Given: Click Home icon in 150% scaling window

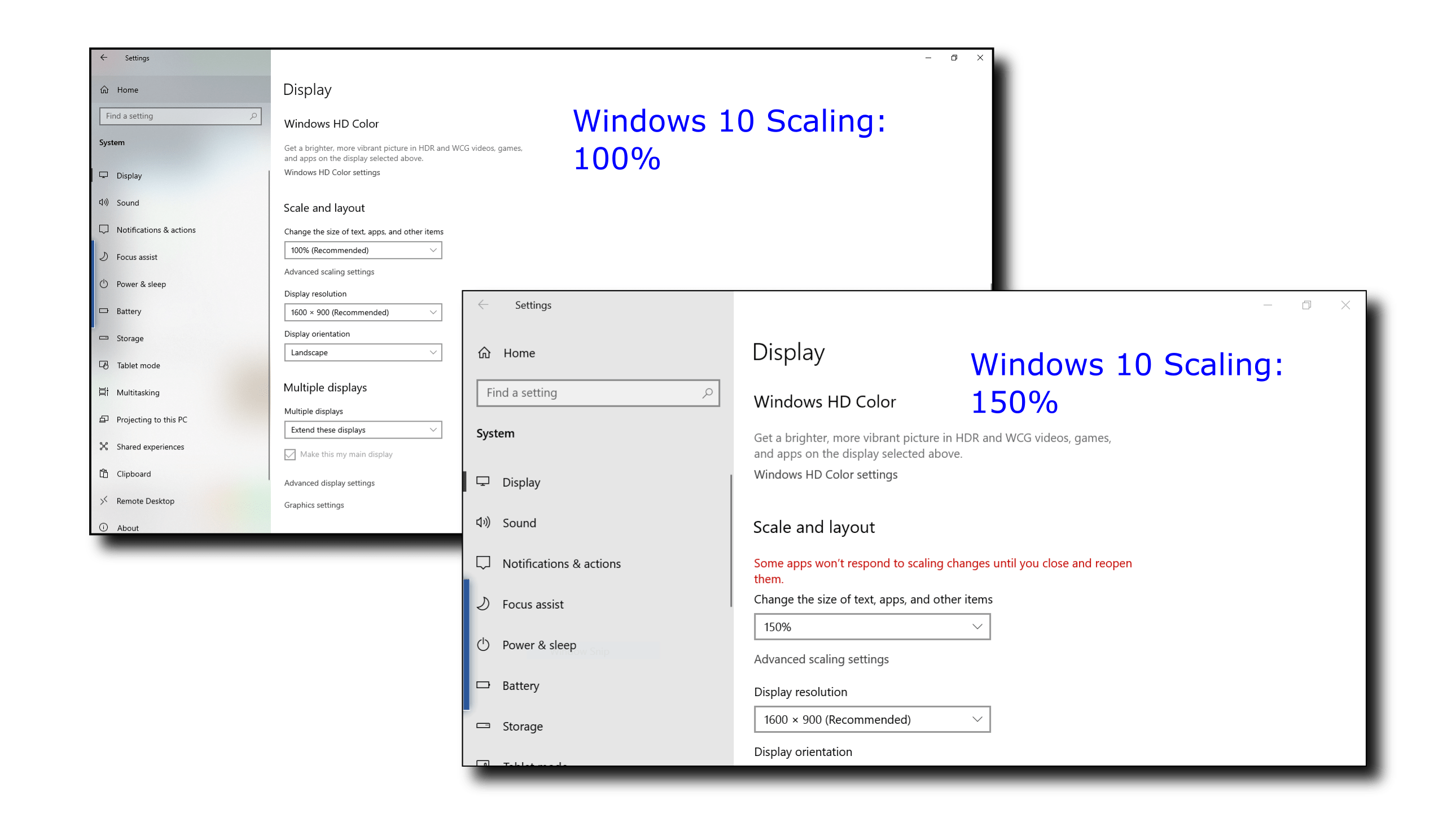Looking at the screenshot, I should click(x=484, y=353).
